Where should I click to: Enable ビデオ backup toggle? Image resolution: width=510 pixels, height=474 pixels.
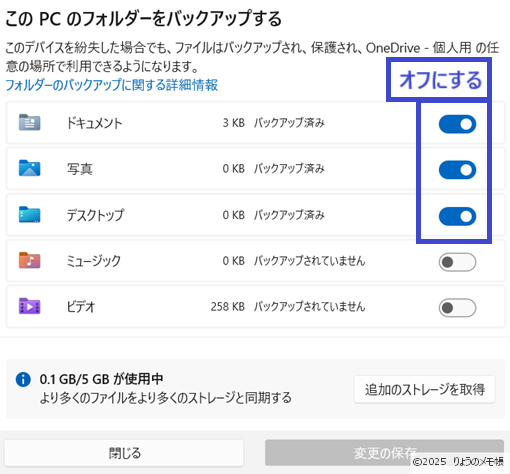457,308
